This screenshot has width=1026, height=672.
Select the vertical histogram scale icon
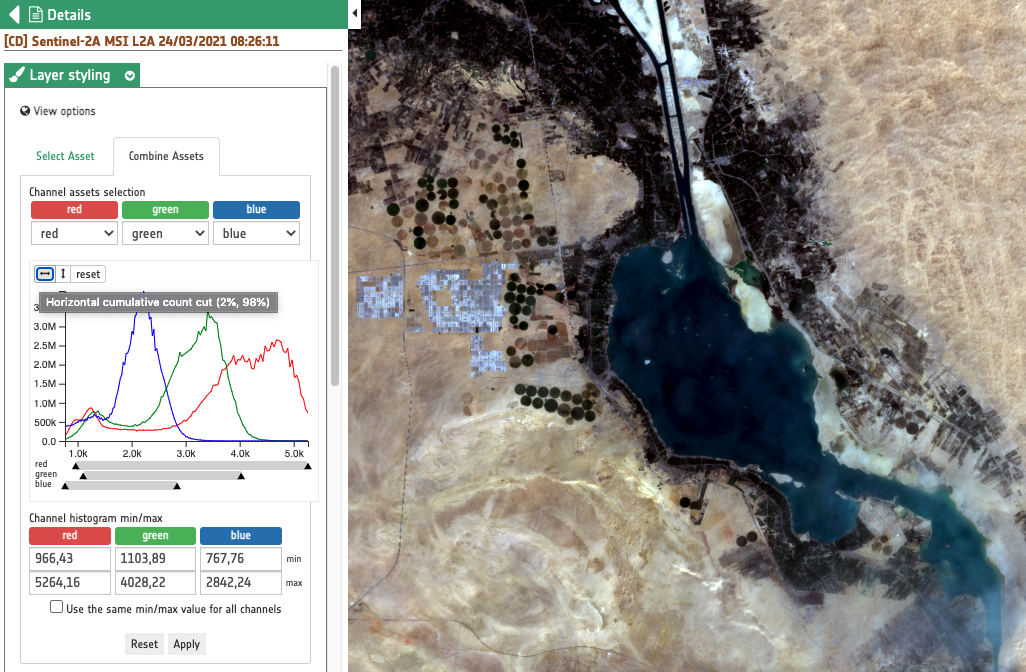(x=63, y=274)
